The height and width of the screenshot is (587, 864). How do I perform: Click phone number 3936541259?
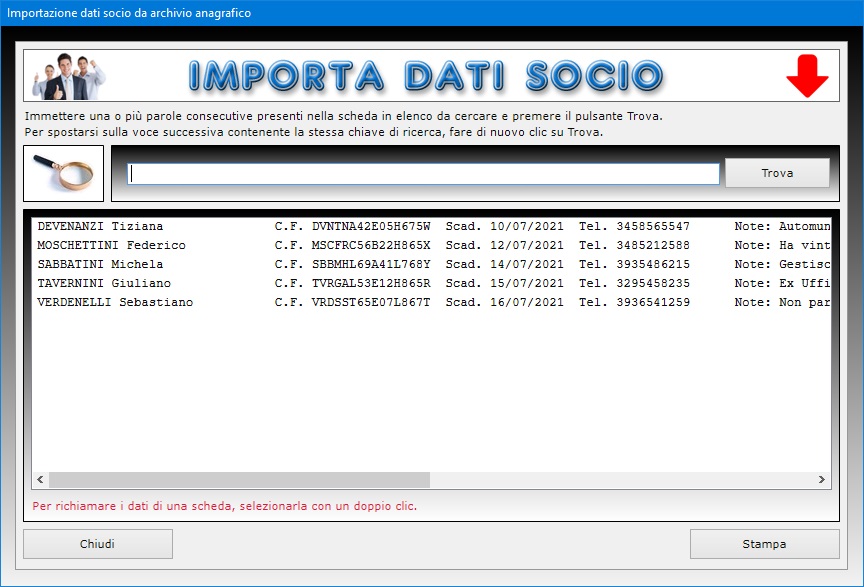pos(653,303)
